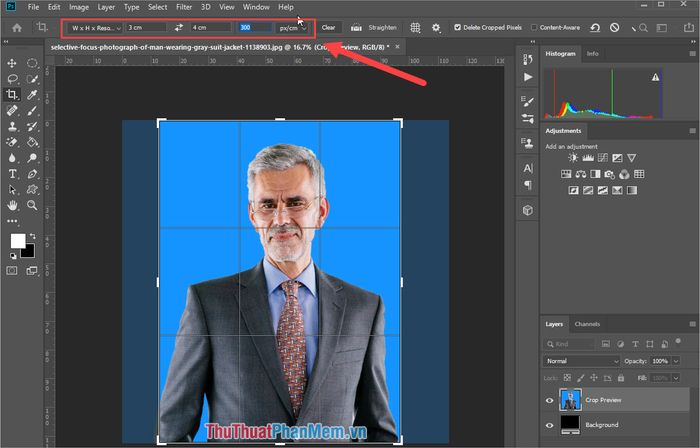Open the Actions panel play icon
The height and width of the screenshot is (448, 700).
click(x=528, y=77)
